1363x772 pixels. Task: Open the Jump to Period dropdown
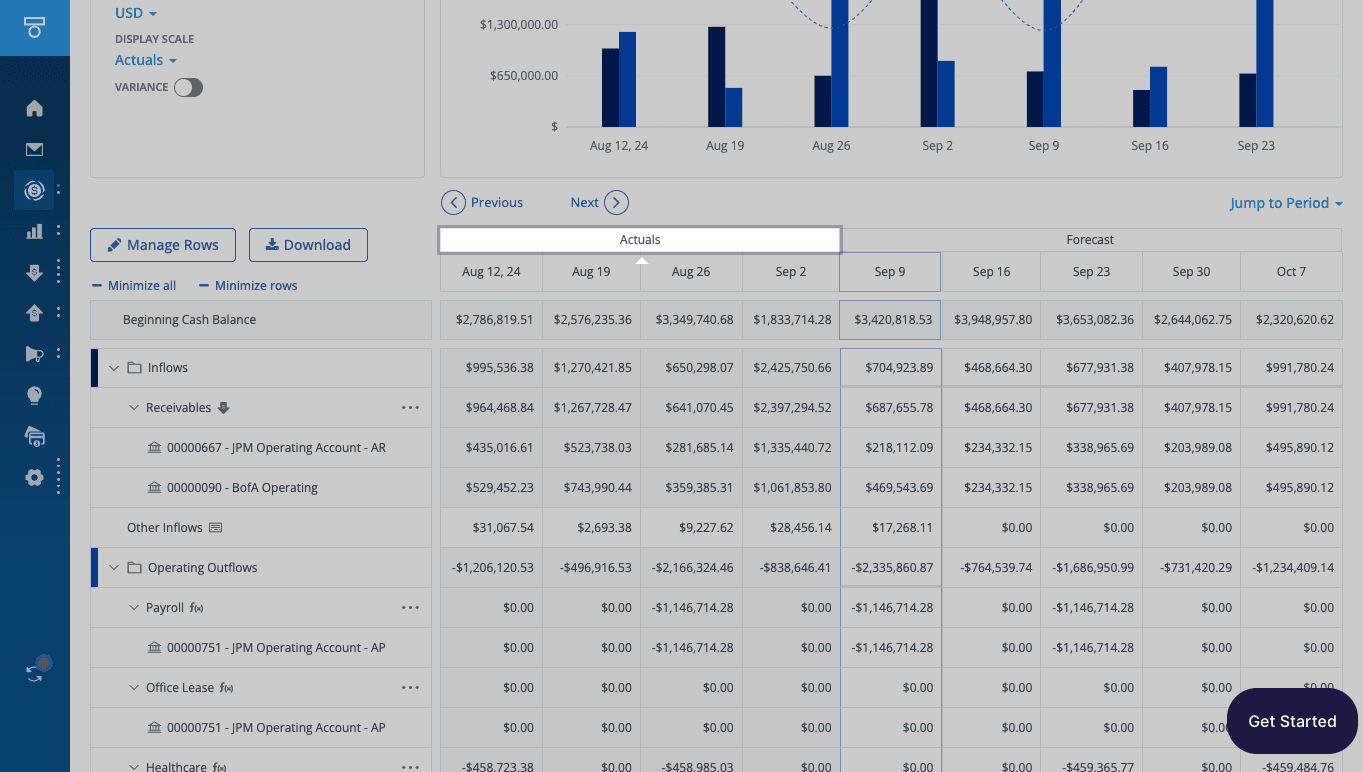pyautogui.click(x=1286, y=203)
